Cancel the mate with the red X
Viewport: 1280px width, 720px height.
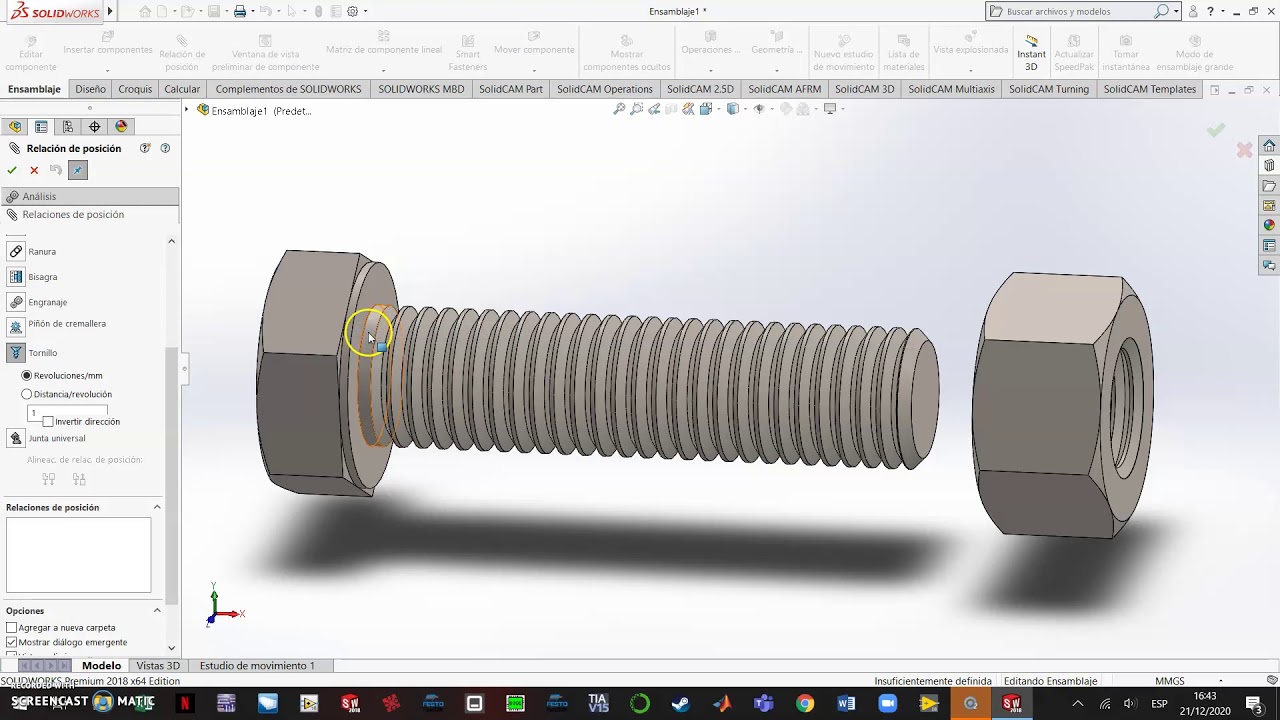click(x=34, y=170)
